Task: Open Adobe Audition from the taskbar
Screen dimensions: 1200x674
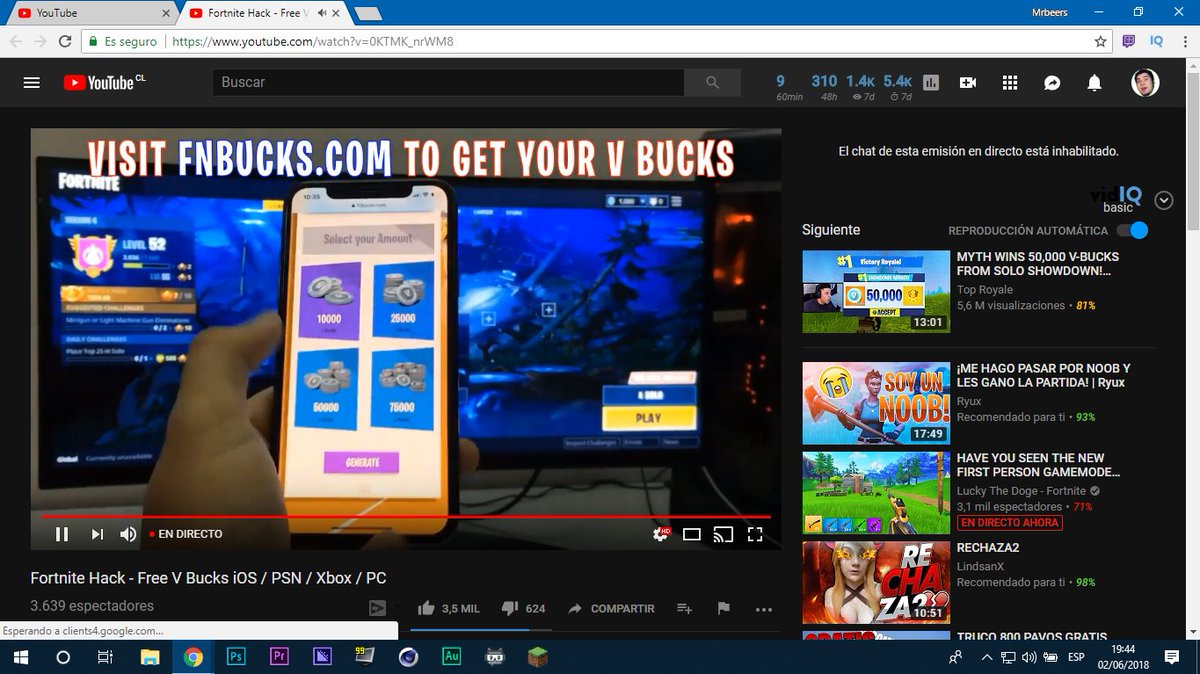Action: 450,657
